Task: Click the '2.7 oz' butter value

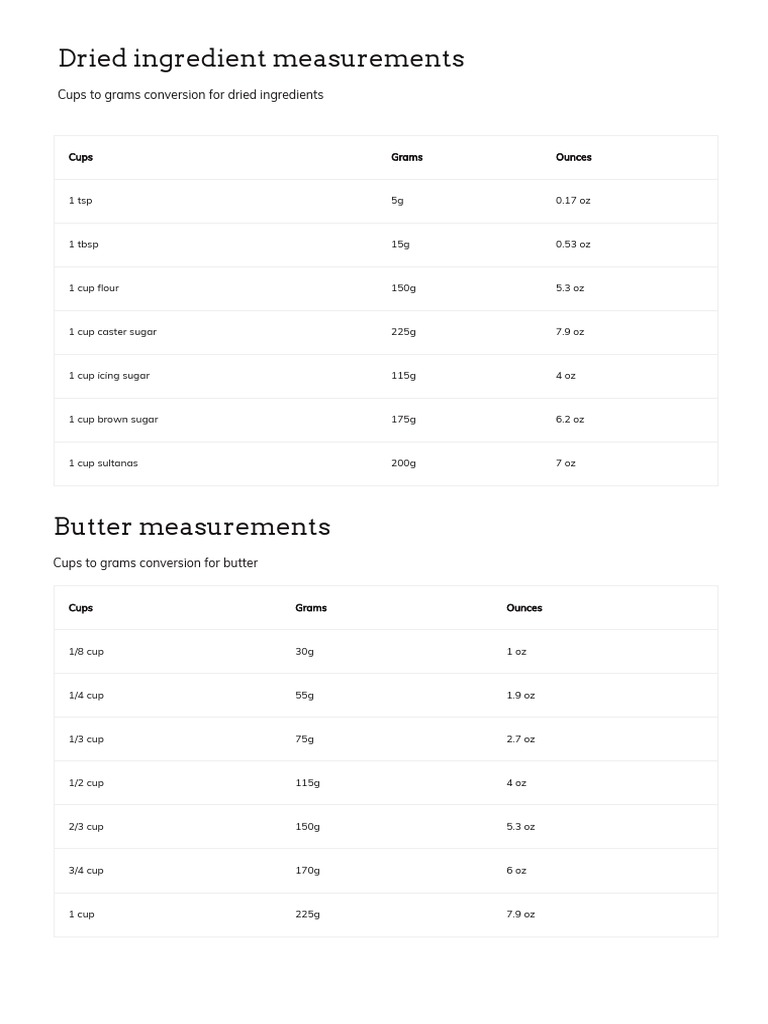Action: pyautogui.click(x=520, y=739)
